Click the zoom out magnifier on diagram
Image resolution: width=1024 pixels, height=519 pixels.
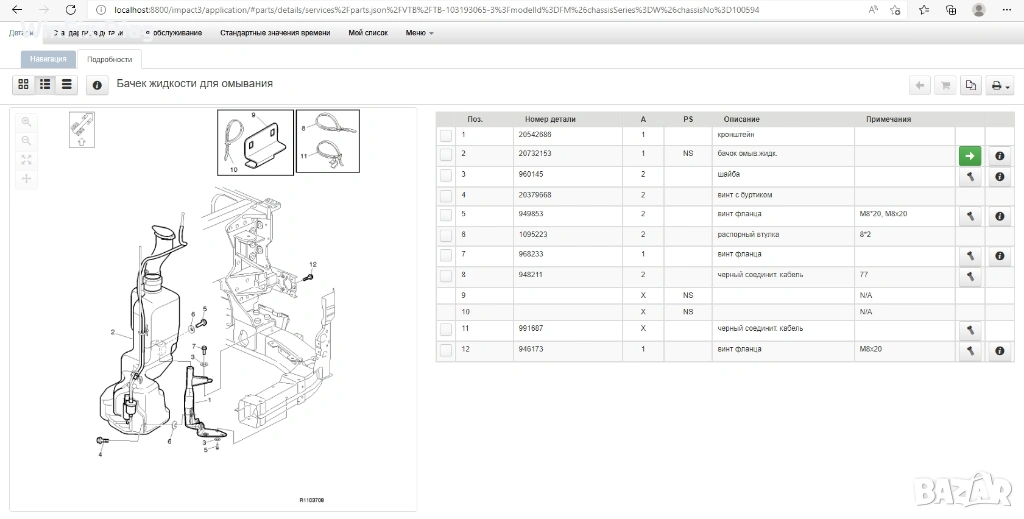(x=26, y=141)
